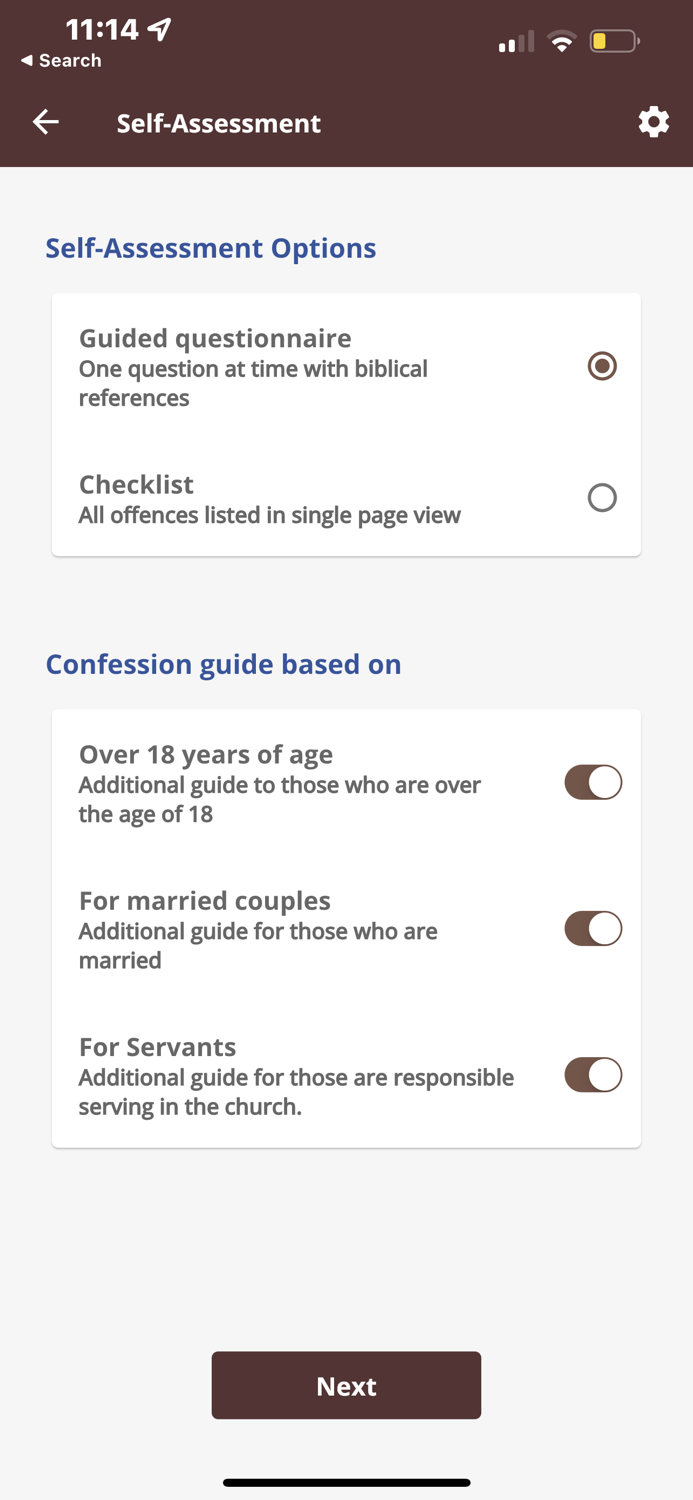Tap the home indicator bar at screen bottom
The image size is (693, 1500).
click(346, 1483)
